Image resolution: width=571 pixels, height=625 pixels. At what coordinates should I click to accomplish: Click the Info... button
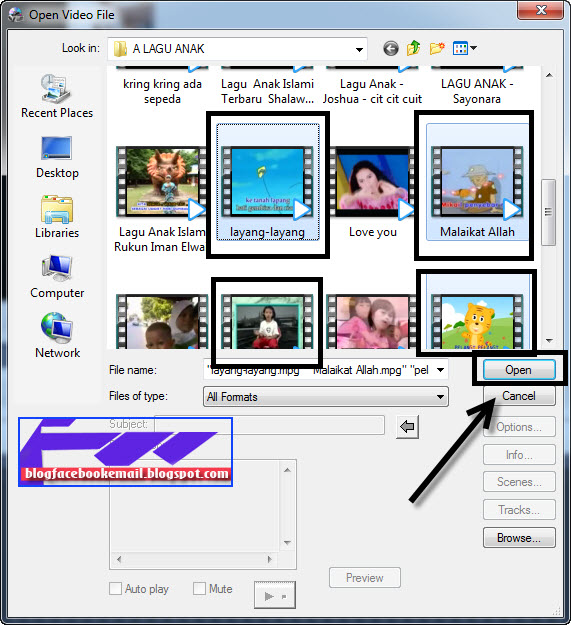point(519,454)
